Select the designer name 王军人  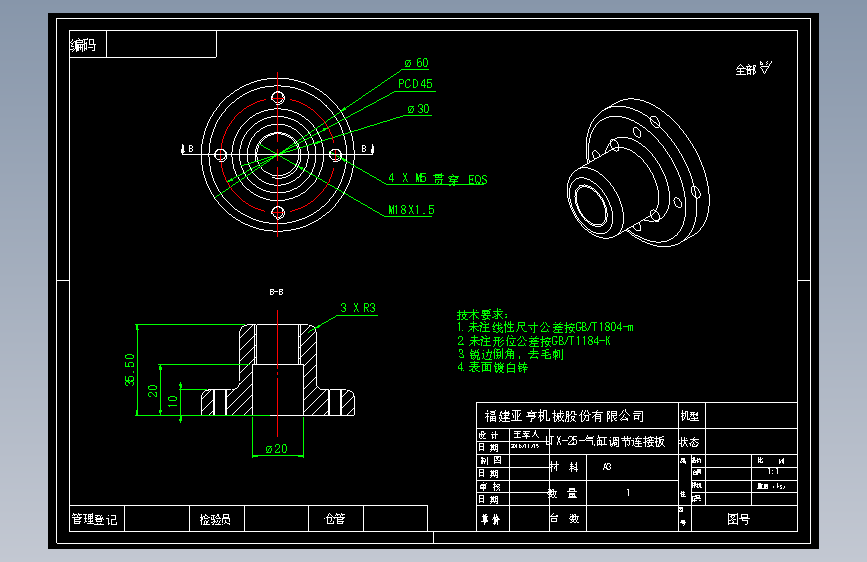click(x=526, y=435)
